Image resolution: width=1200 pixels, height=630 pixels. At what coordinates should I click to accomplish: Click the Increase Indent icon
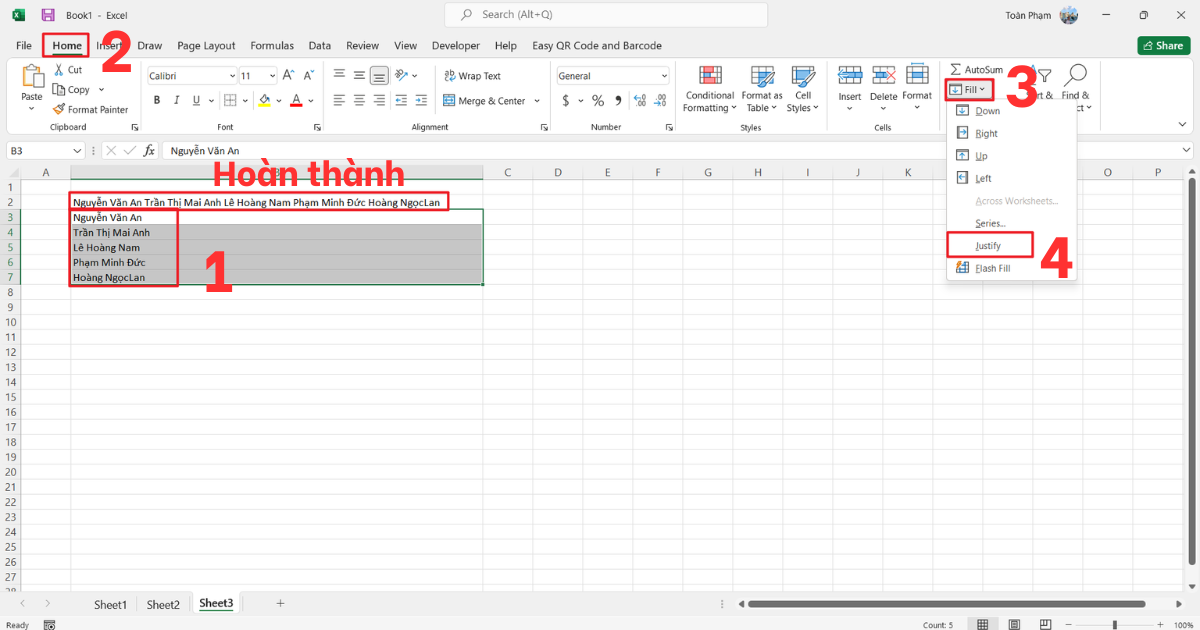pyautogui.click(x=423, y=100)
